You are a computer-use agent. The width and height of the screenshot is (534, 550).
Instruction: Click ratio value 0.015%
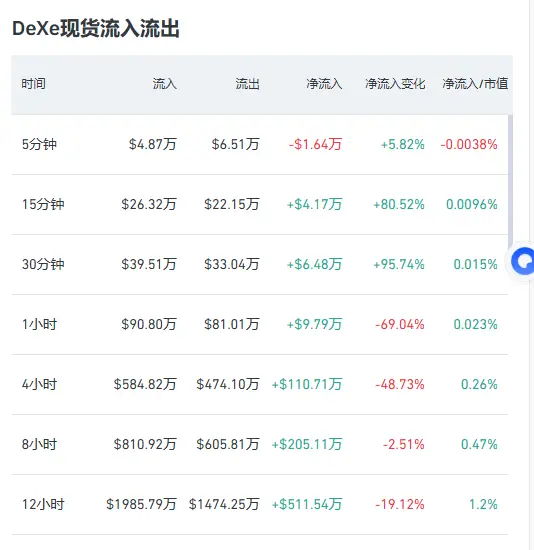pyautogui.click(x=475, y=264)
